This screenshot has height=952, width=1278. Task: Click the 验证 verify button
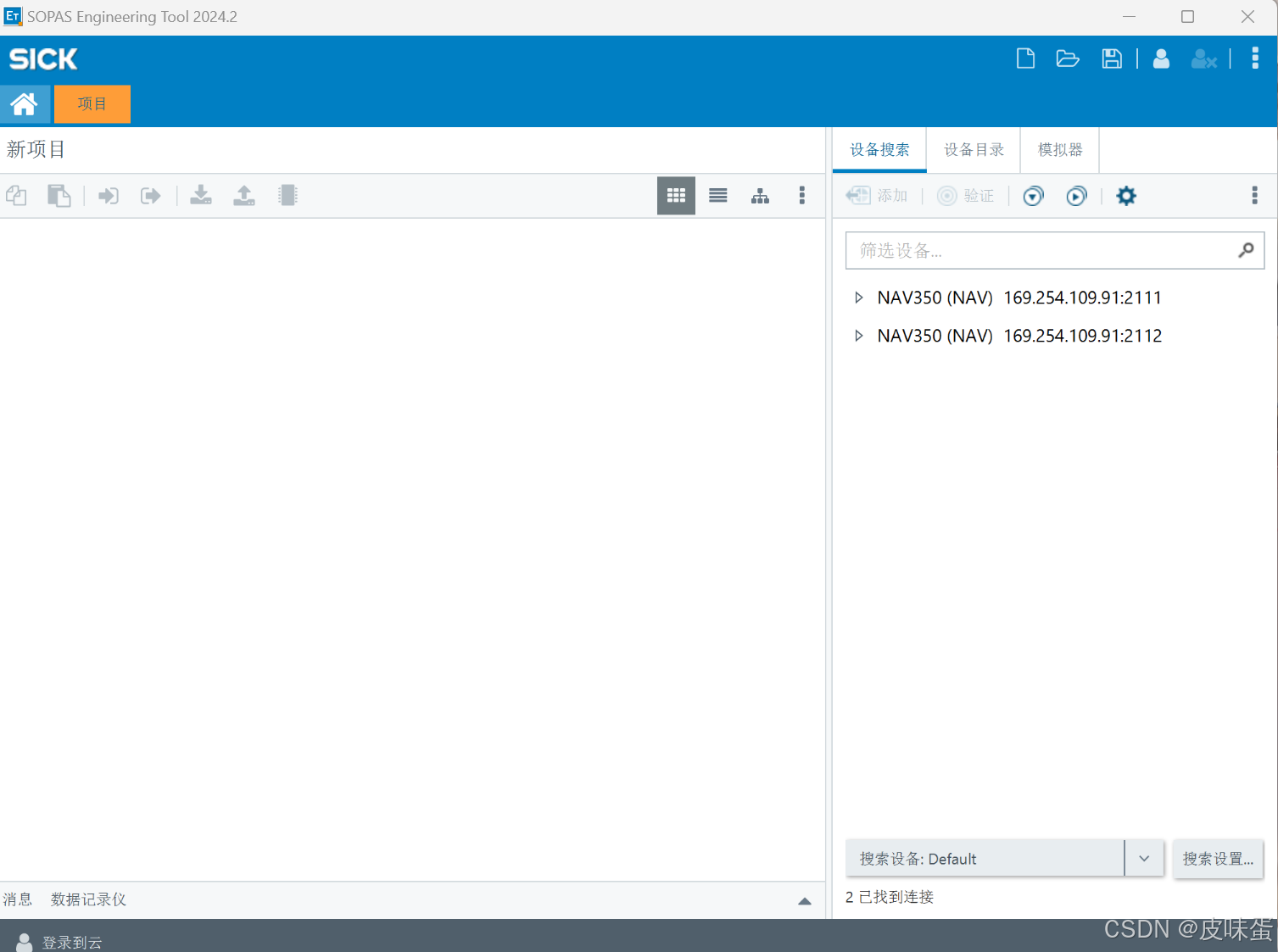click(x=966, y=196)
